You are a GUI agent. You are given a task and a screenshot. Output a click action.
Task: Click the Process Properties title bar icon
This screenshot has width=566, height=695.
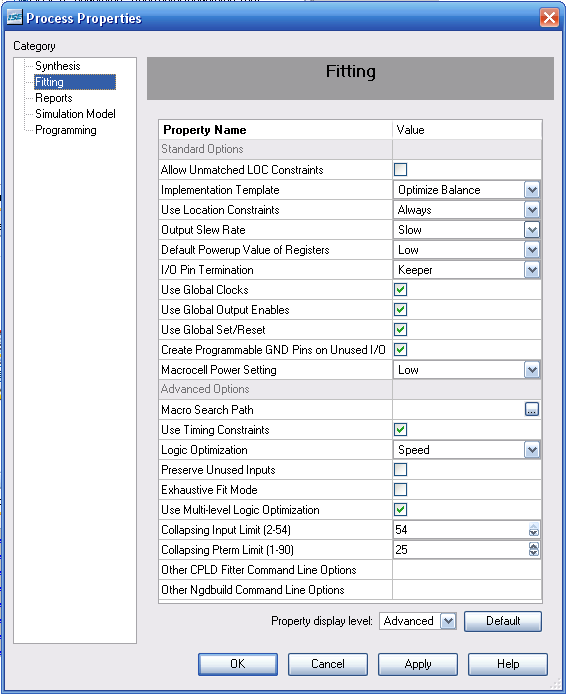pyautogui.click(x=14, y=18)
